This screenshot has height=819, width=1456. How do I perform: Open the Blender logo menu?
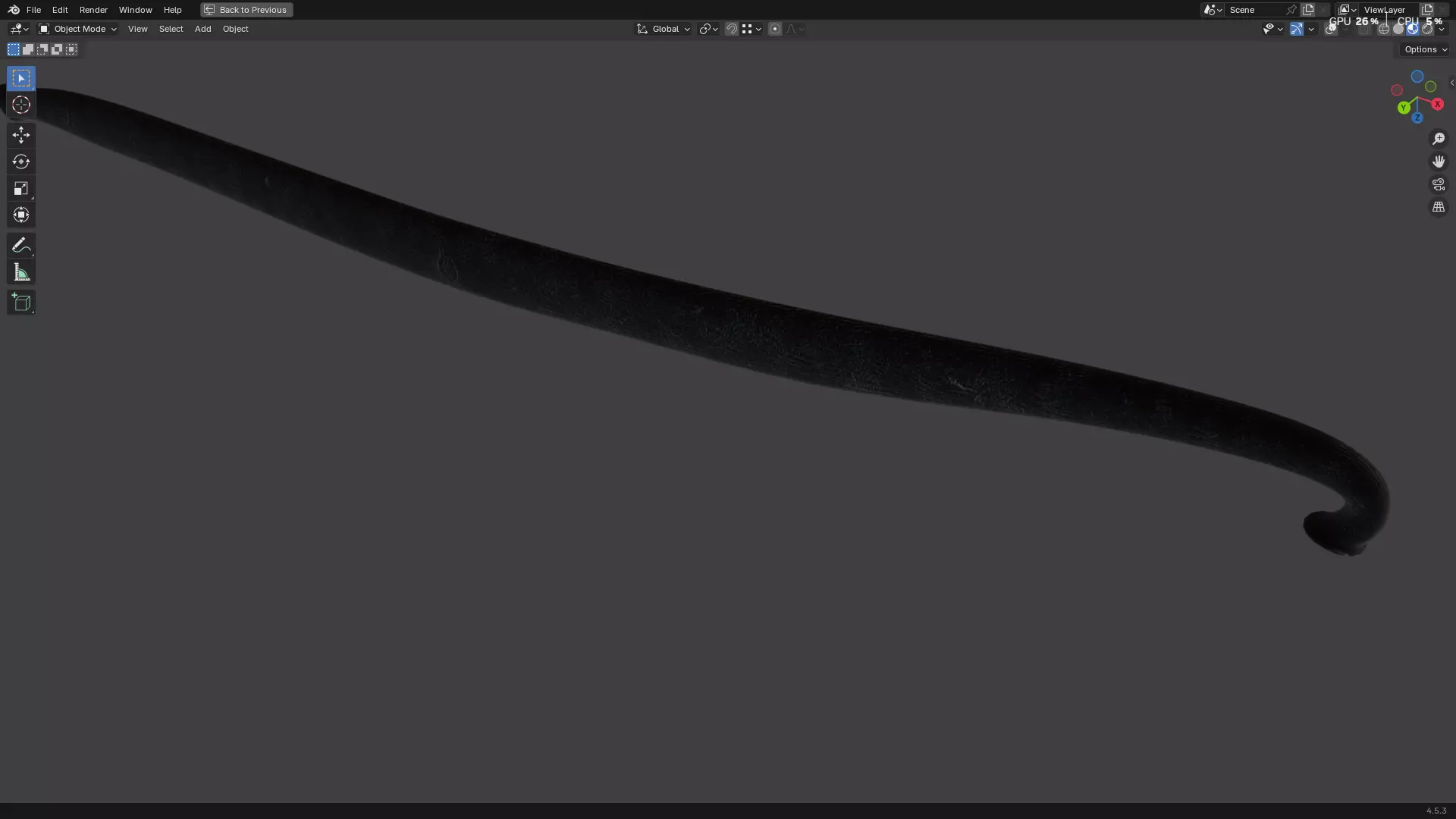(x=14, y=10)
